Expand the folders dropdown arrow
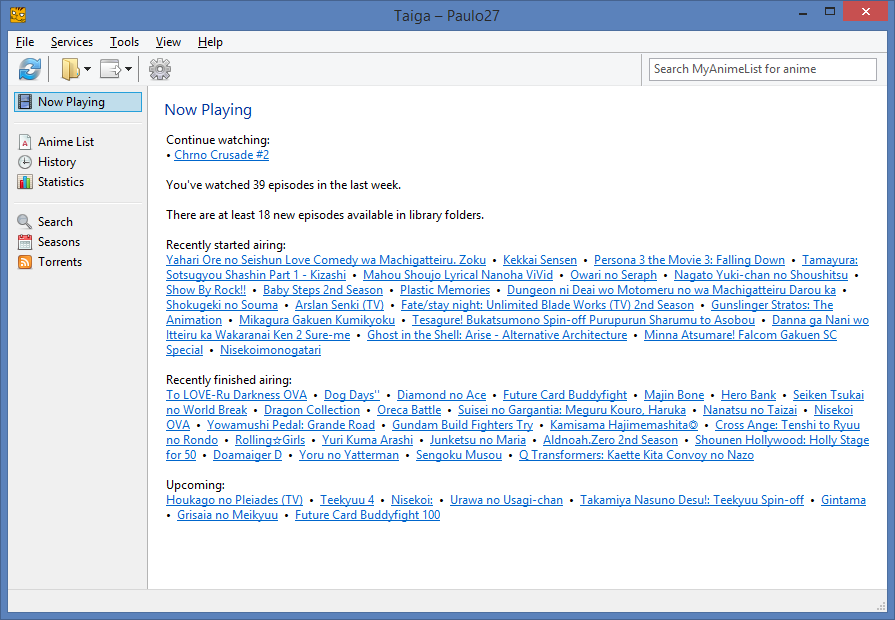Viewport: 895px width, 620px height. click(87, 69)
